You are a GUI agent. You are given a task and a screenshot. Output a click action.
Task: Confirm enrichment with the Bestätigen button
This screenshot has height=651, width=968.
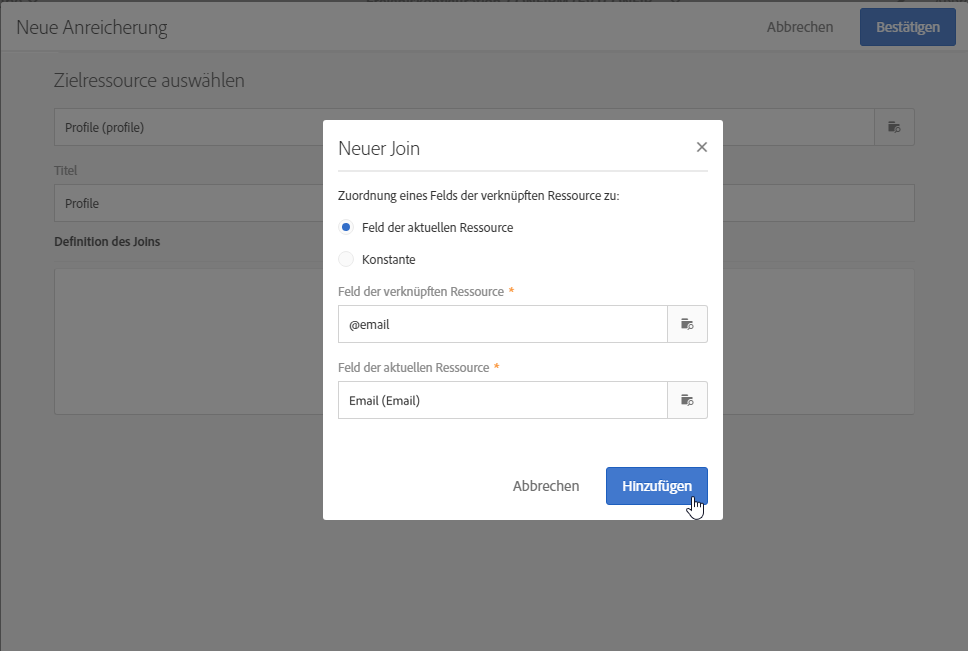click(x=907, y=27)
